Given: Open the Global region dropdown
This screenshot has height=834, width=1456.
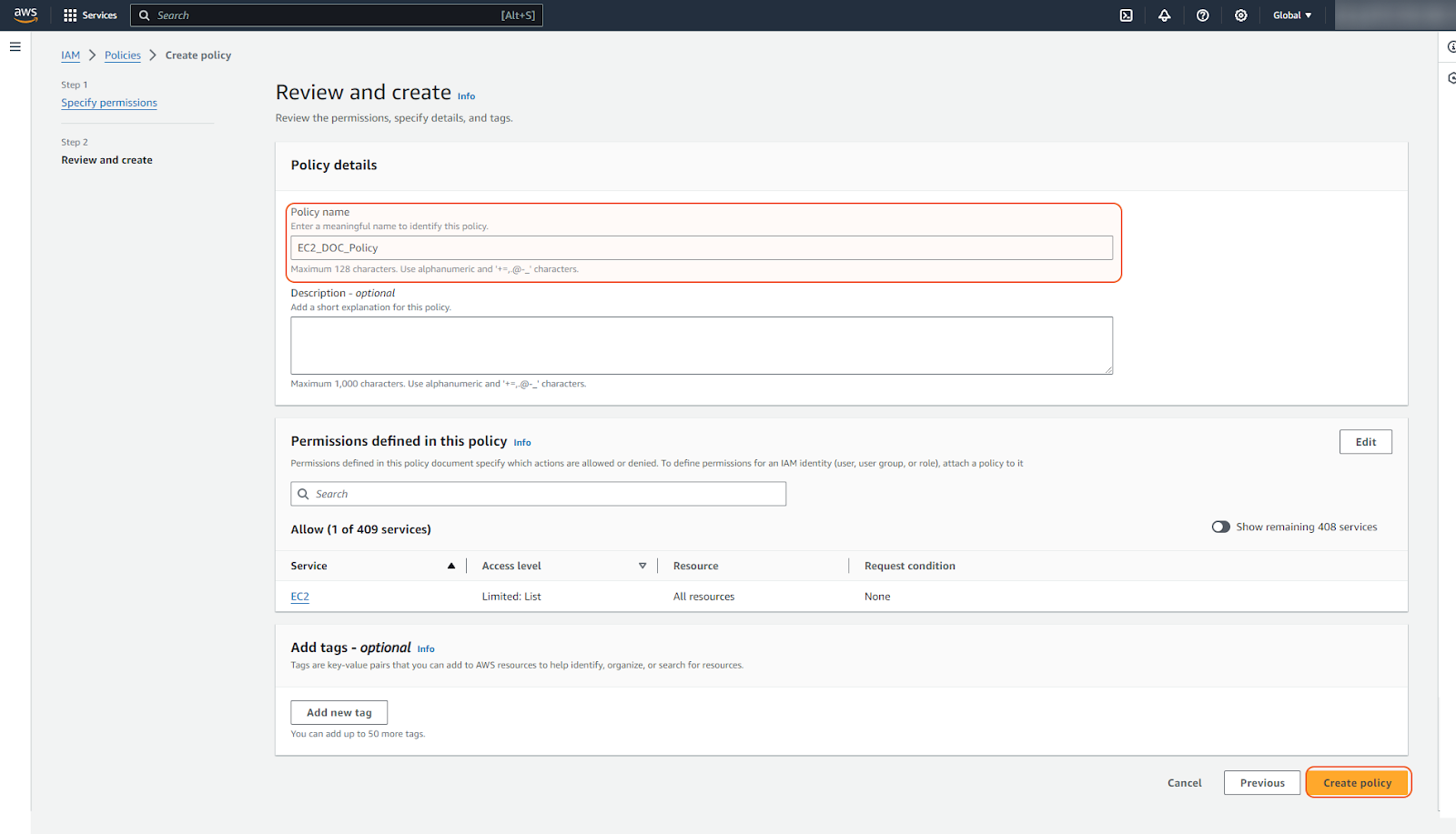Looking at the screenshot, I should coord(1291,15).
